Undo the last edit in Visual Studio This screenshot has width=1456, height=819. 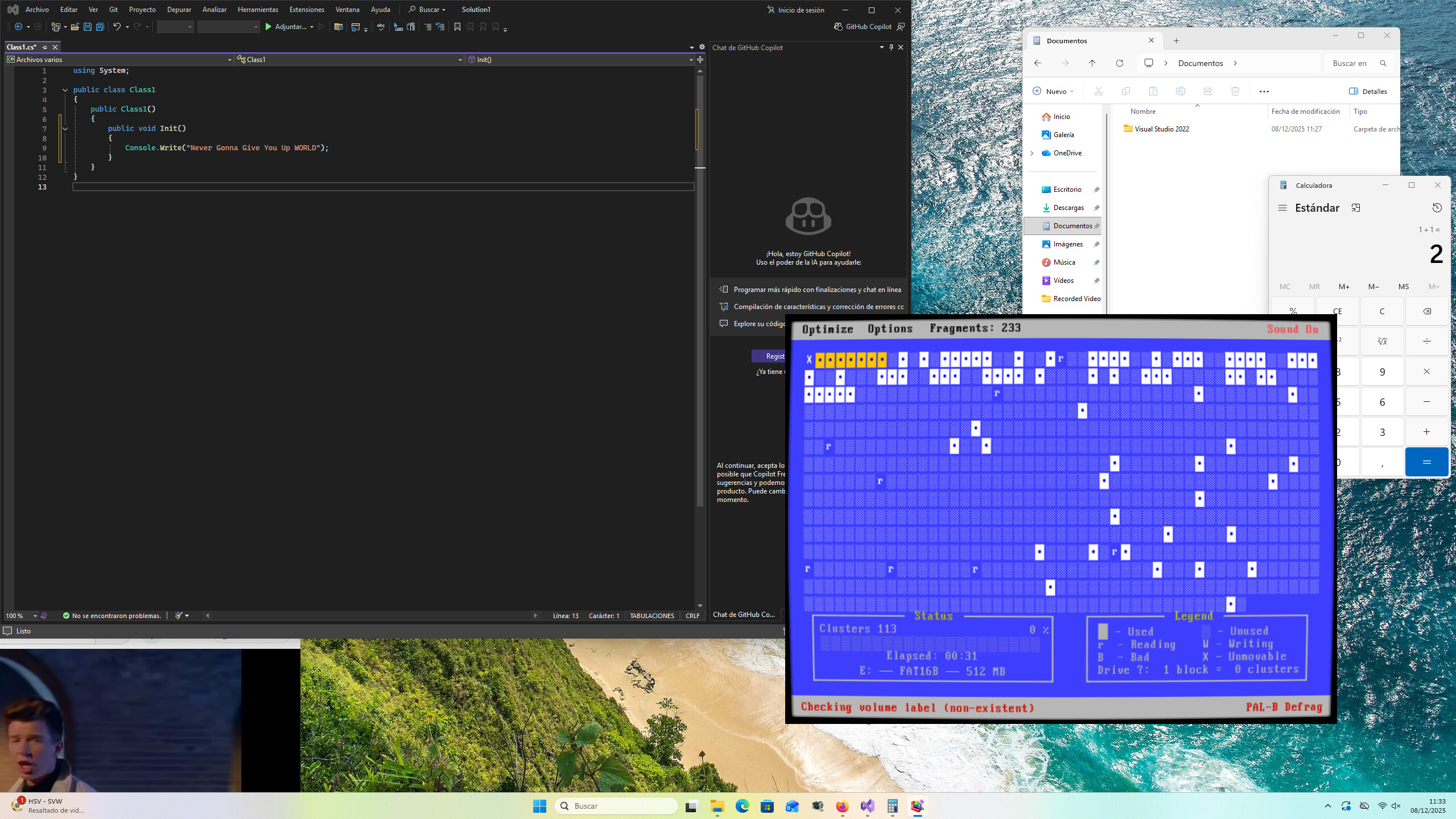tap(116, 27)
